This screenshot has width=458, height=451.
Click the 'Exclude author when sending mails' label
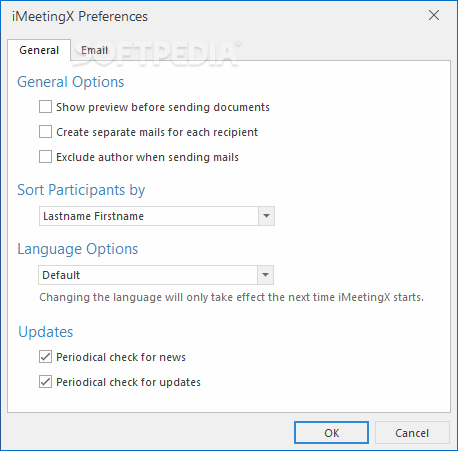click(147, 157)
